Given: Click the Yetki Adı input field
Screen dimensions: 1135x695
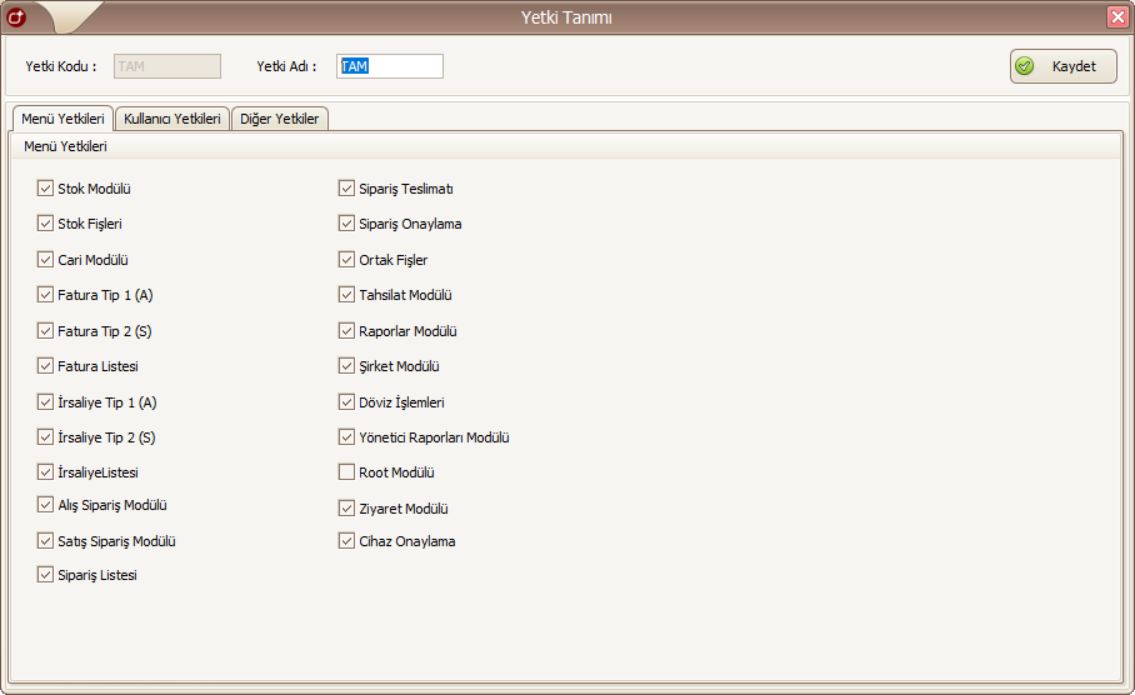Looking at the screenshot, I should [x=389, y=66].
